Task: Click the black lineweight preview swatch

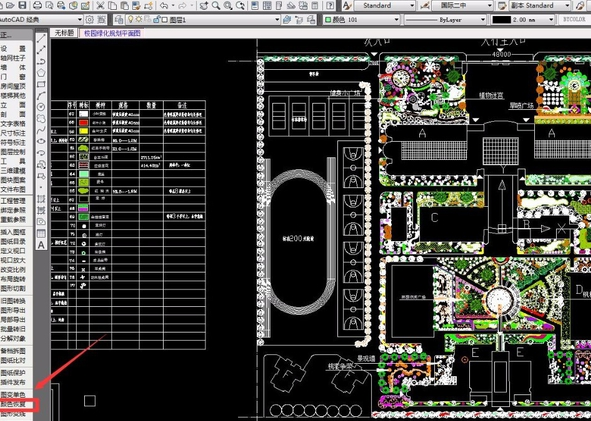Action: [501, 20]
